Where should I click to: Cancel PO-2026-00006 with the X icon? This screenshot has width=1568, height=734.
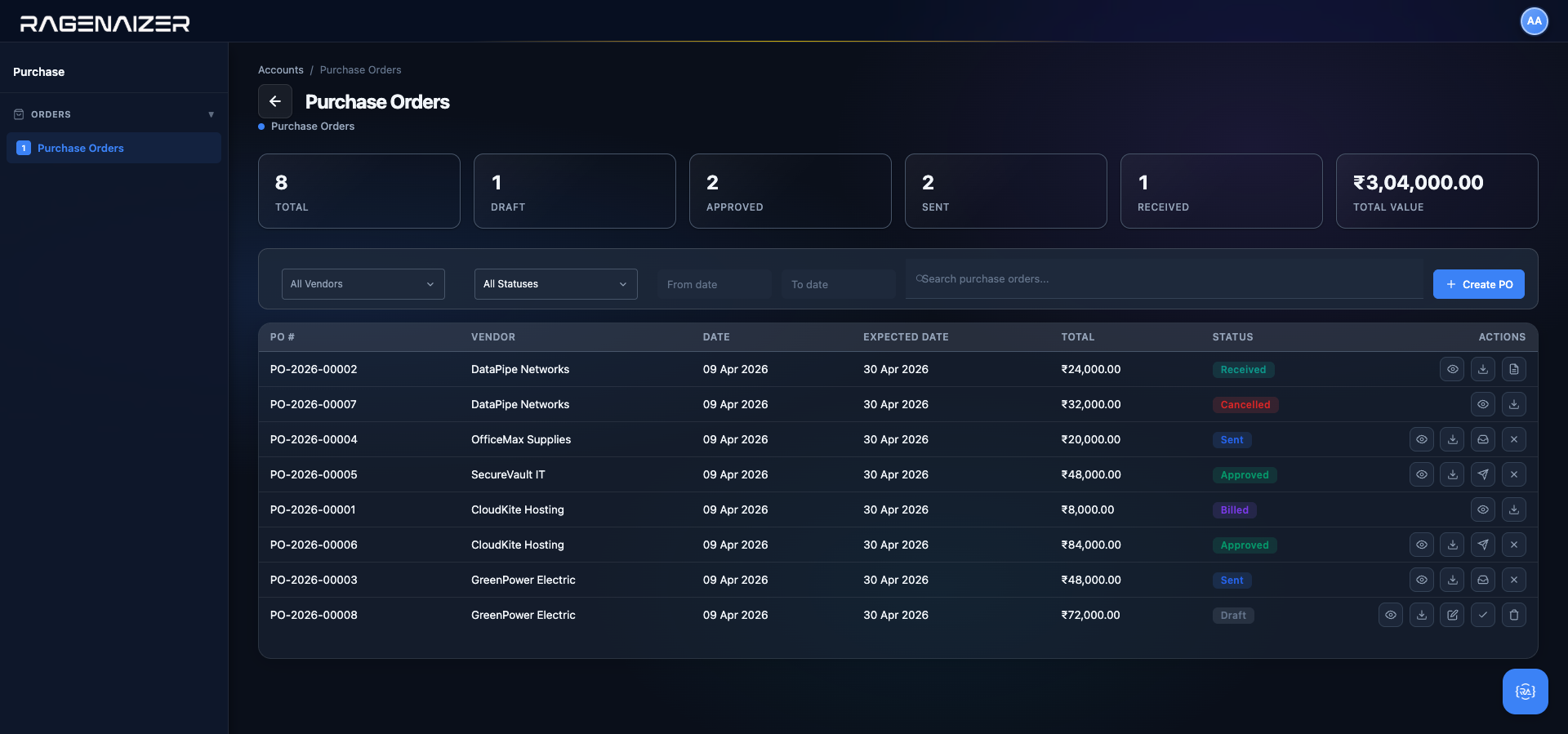tap(1514, 545)
